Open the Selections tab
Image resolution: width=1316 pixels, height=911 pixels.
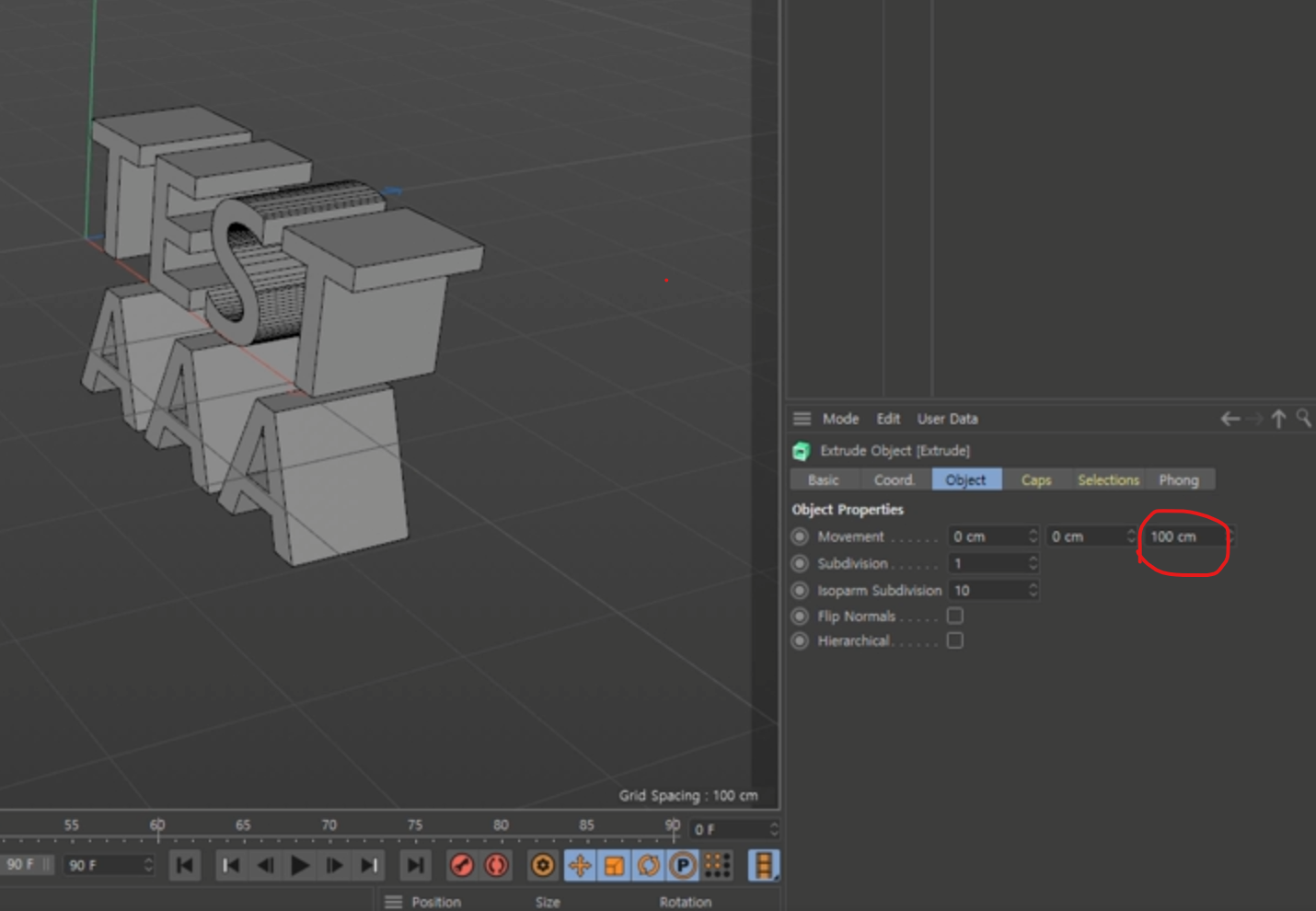coord(1108,479)
